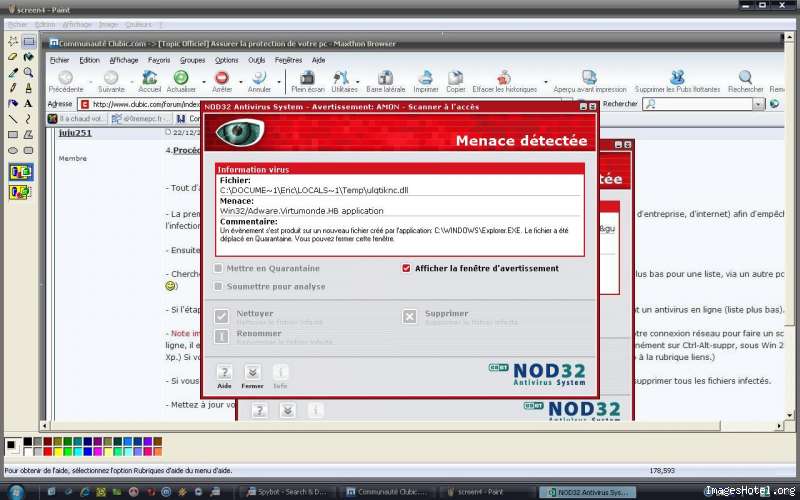Screen dimensions: 800x500
Task: Select the rectangular Select tool in Paint
Action: [29, 41]
